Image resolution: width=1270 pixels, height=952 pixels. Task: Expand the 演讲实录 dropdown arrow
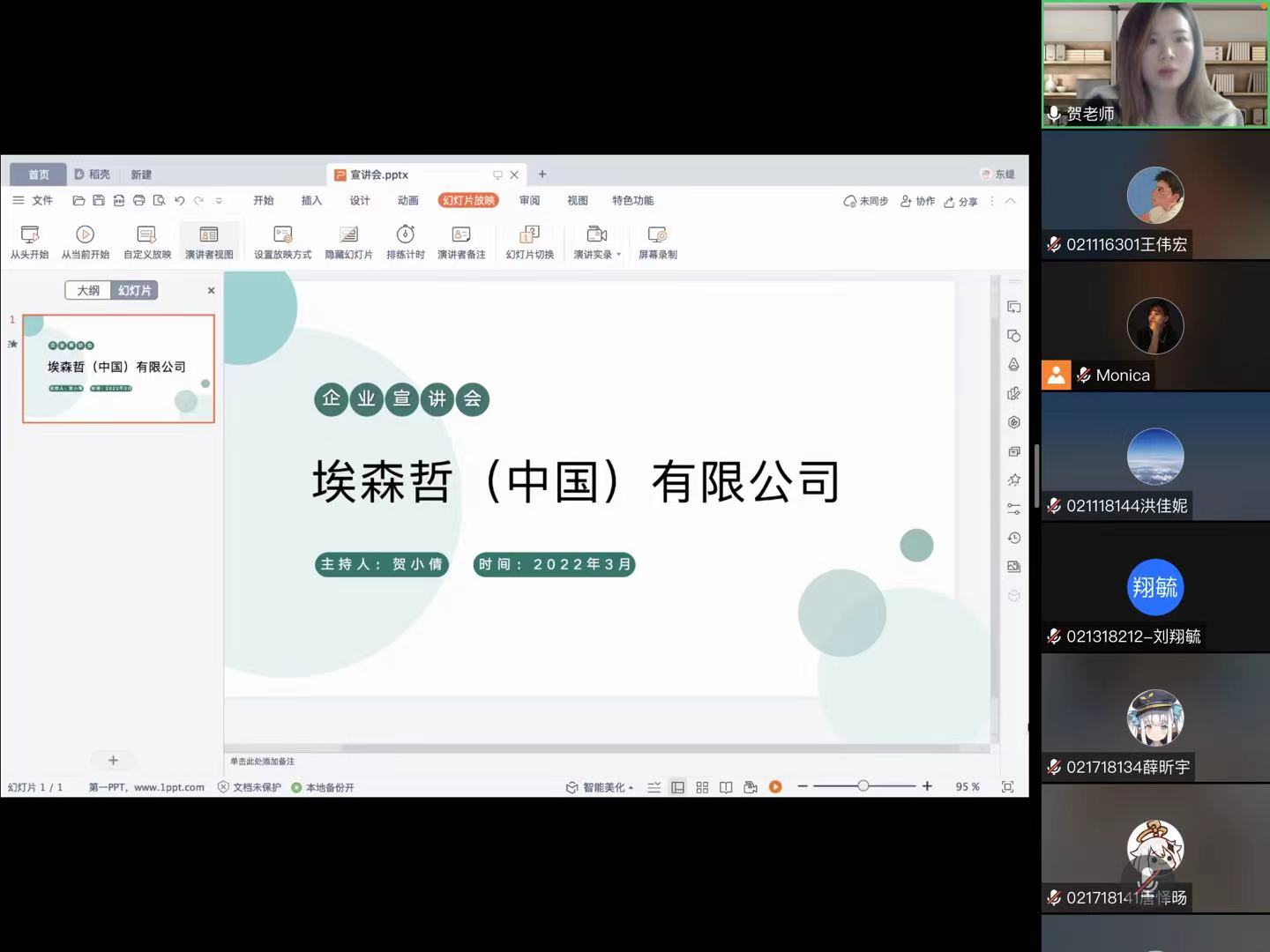pos(619,255)
